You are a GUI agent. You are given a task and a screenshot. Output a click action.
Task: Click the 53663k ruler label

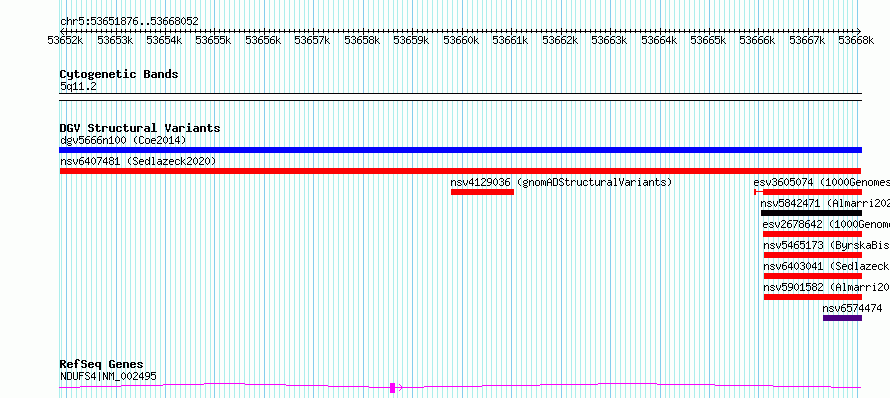(x=610, y=40)
